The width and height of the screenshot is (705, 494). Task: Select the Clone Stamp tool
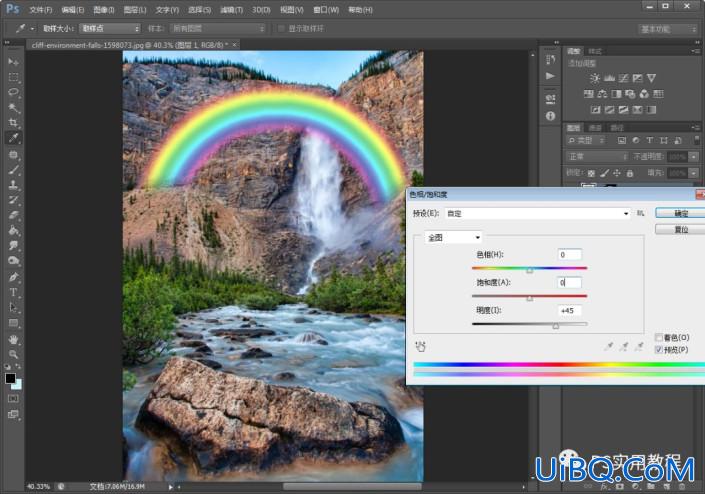pos(13,185)
